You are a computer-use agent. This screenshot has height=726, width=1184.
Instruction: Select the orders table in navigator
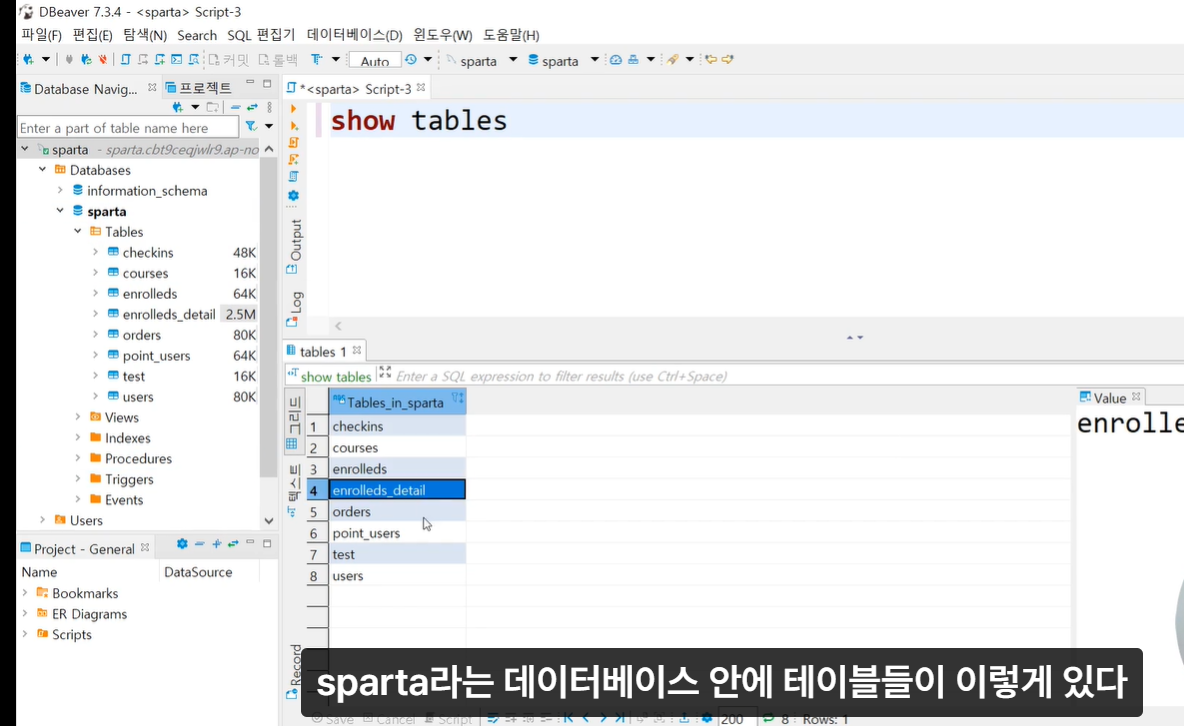coord(141,335)
